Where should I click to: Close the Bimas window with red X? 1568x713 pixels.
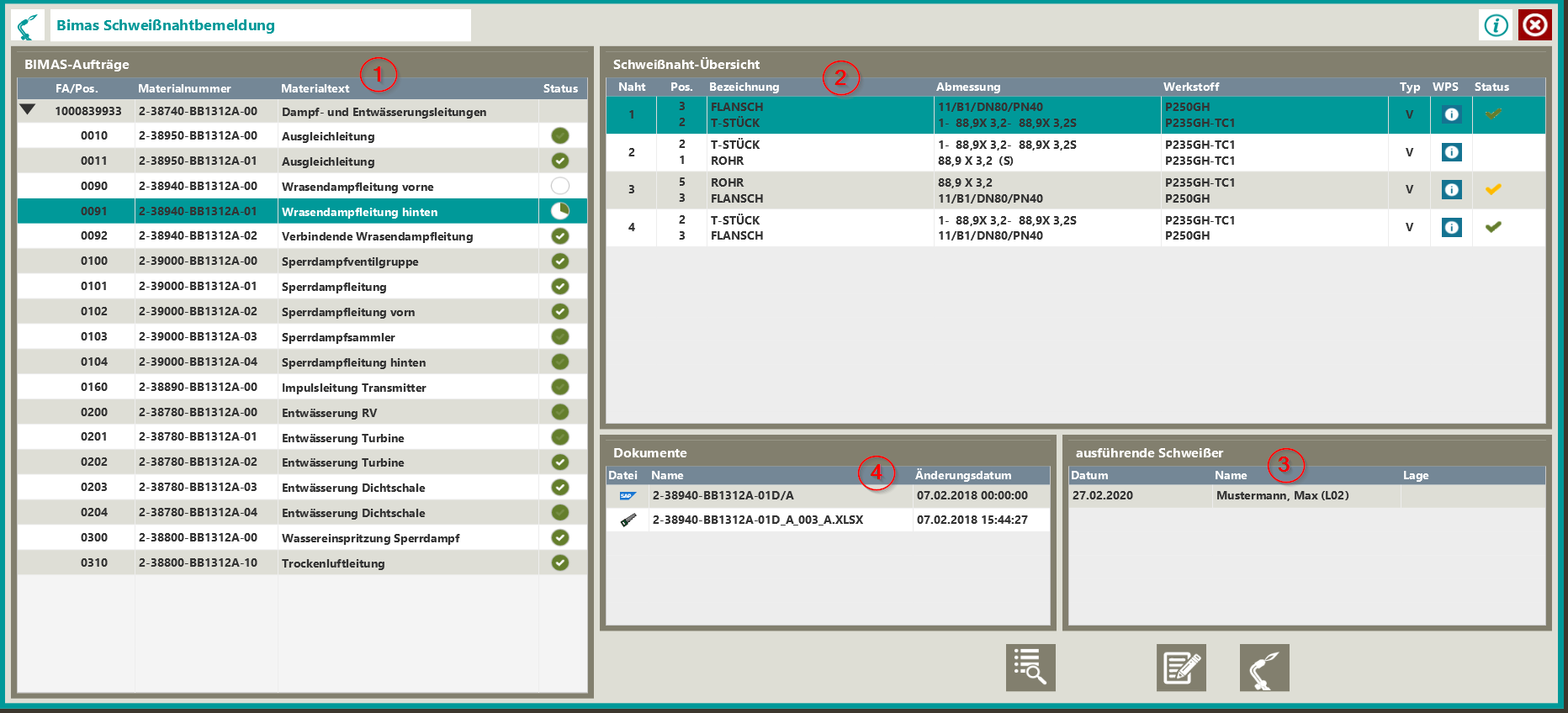(1534, 25)
